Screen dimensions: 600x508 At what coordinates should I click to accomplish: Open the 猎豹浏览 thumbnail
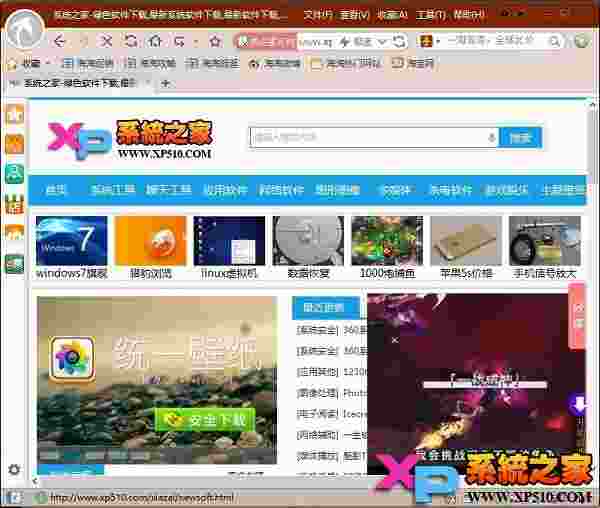click(x=150, y=247)
